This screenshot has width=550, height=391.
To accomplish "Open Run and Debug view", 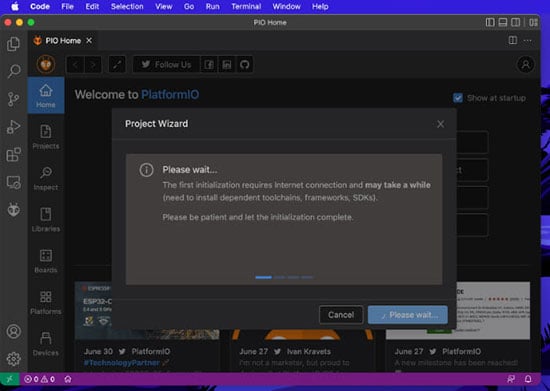I will [14, 127].
